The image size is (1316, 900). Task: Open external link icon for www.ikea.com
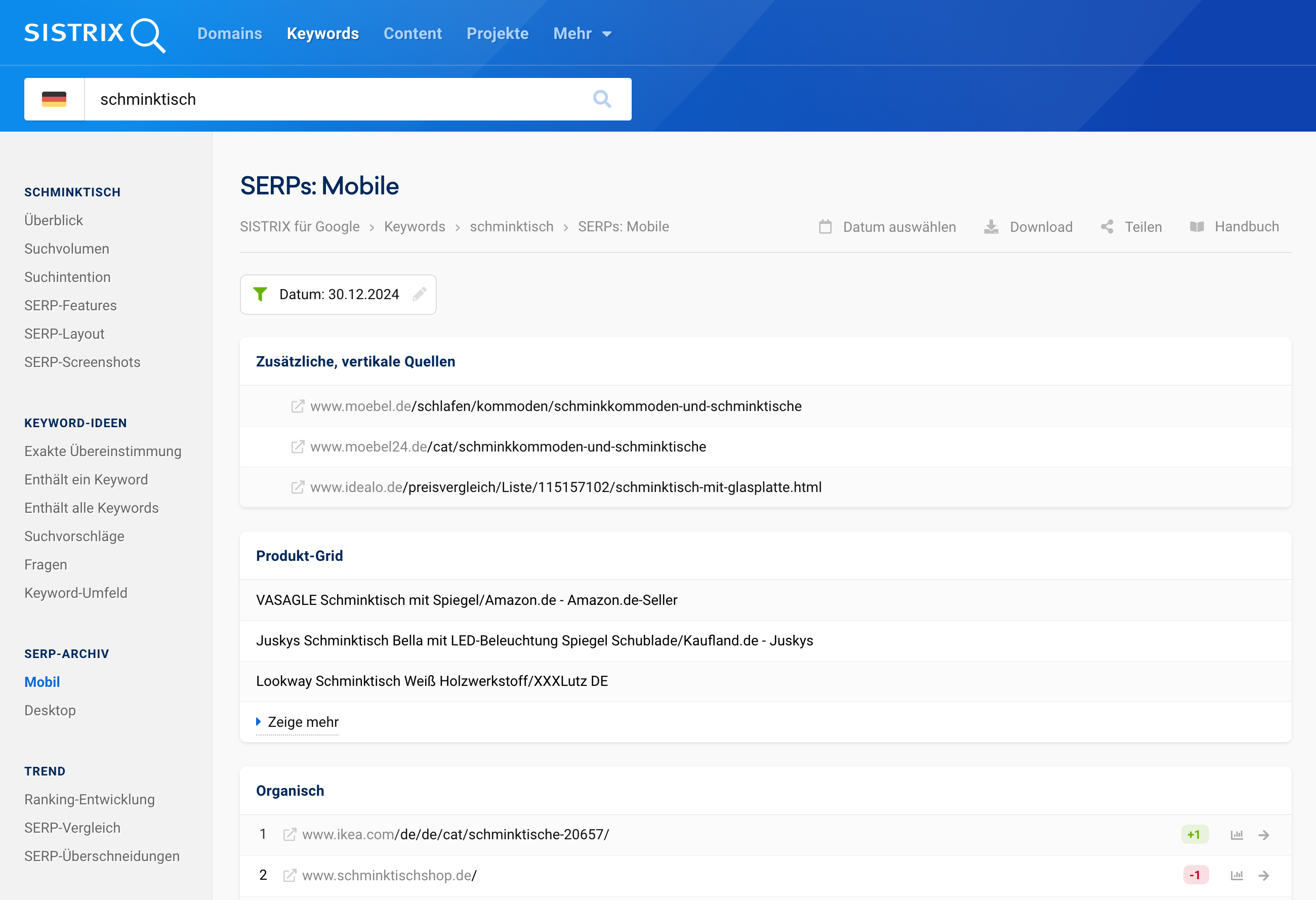pyautogui.click(x=290, y=834)
